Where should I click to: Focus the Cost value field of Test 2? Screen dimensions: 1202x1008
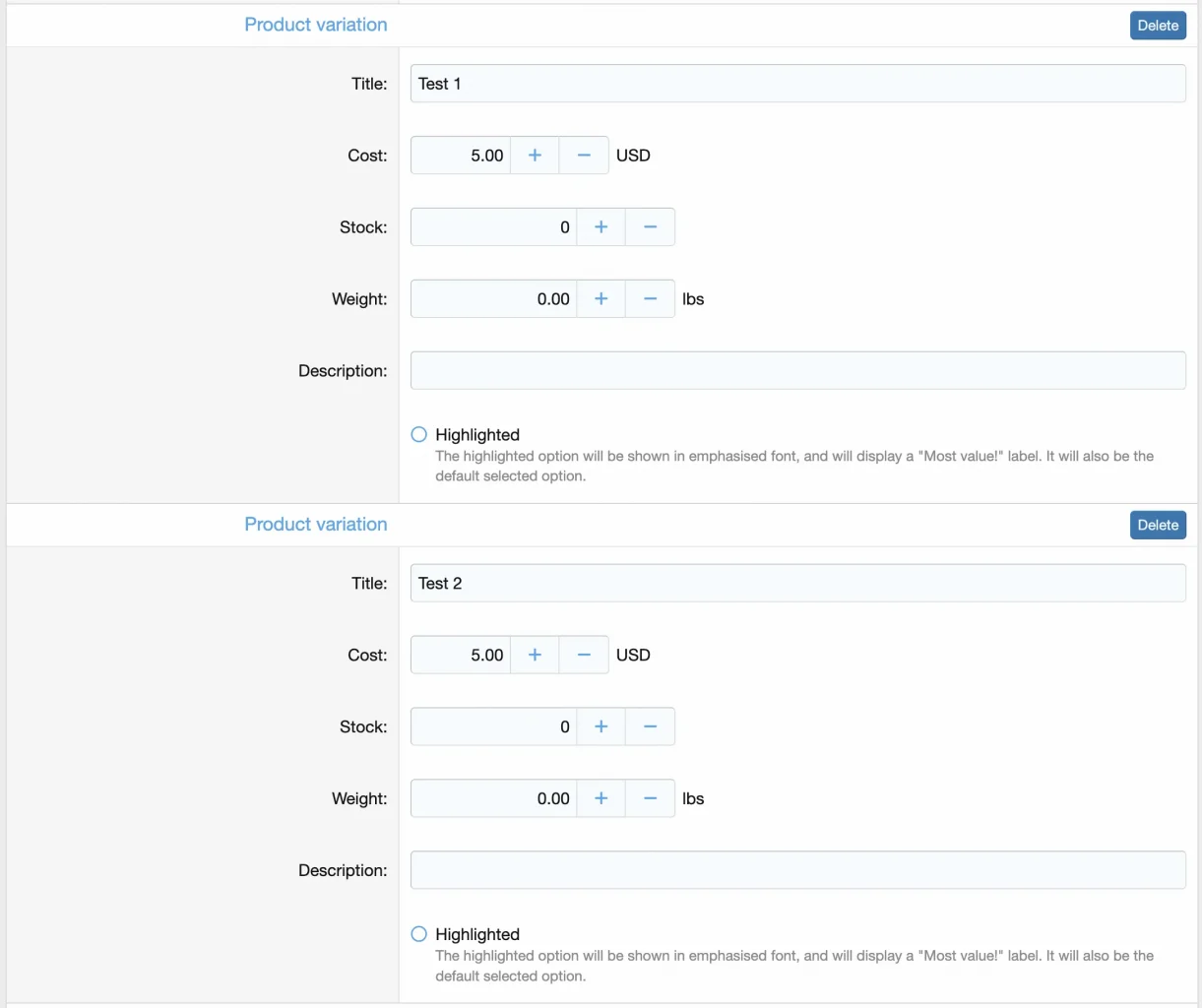(x=461, y=656)
